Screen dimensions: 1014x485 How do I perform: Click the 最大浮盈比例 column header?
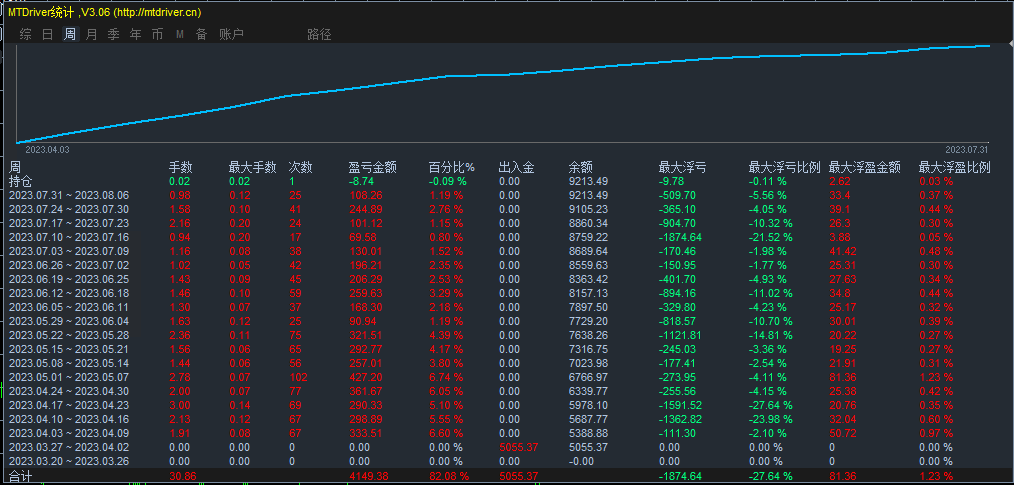click(955, 167)
